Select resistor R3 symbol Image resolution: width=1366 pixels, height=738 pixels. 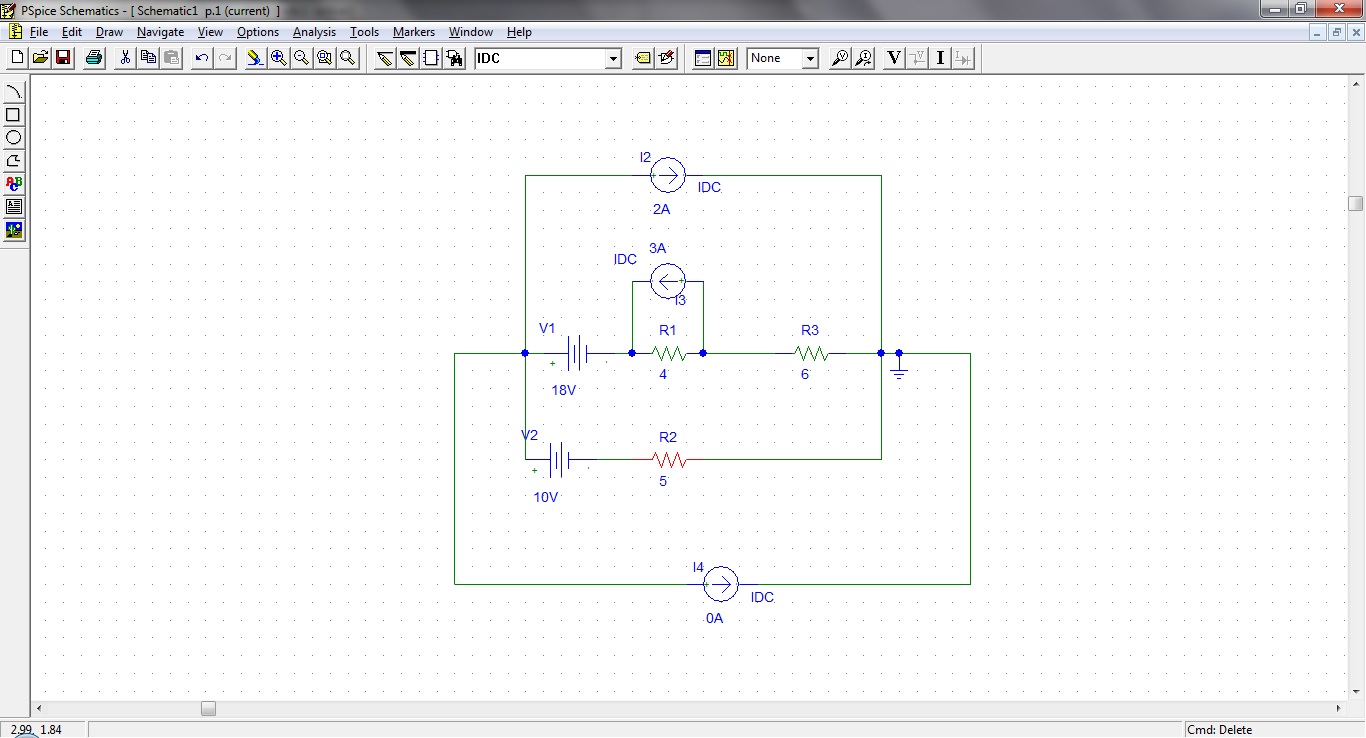(811, 353)
